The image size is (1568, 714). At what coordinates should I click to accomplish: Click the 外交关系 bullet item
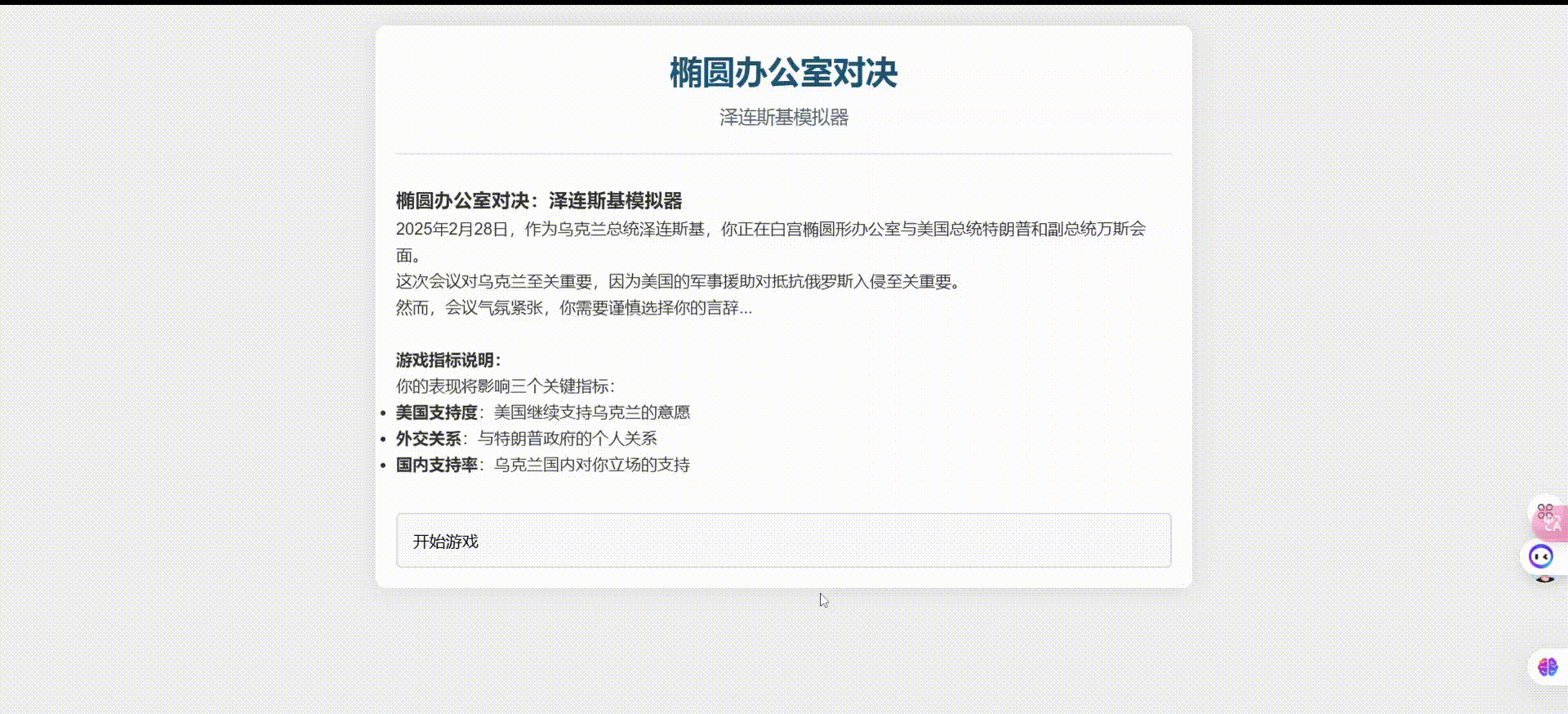pos(527,438)
